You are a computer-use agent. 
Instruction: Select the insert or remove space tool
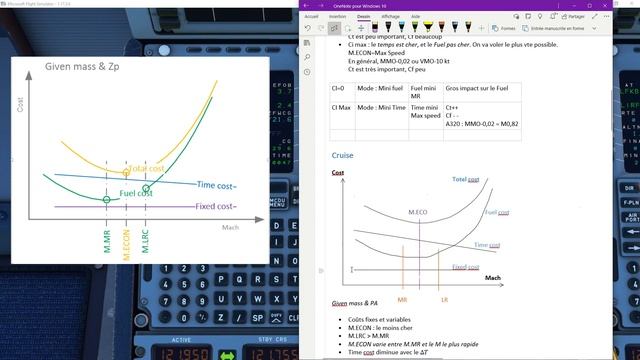[361, 28]
